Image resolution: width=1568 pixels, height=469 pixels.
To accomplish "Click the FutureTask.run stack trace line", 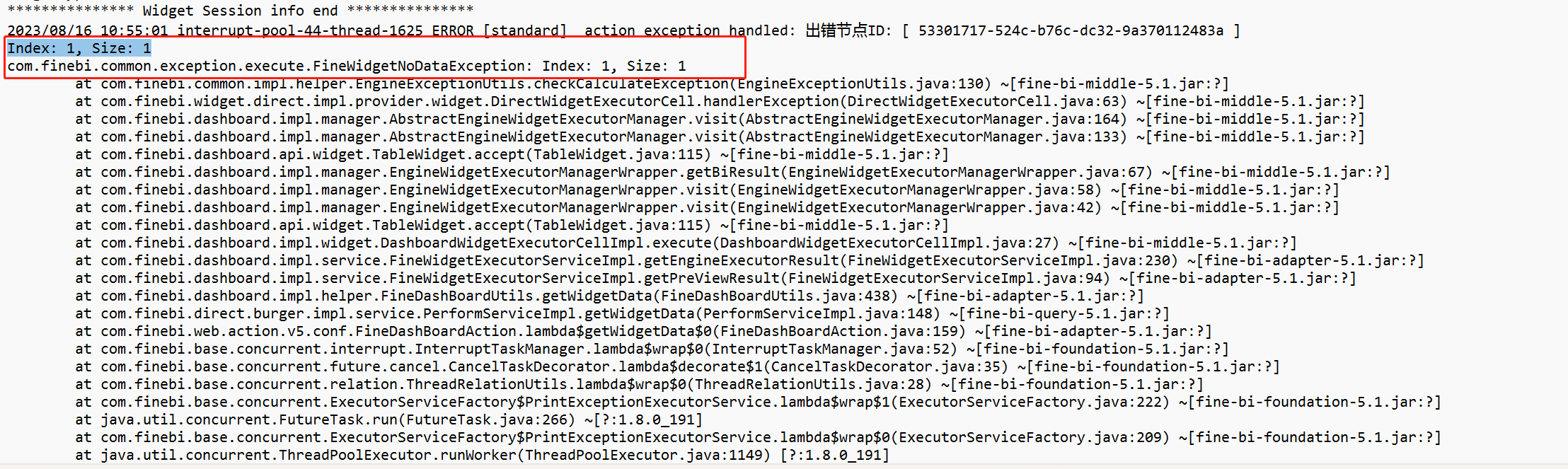I will coord(388,419).
